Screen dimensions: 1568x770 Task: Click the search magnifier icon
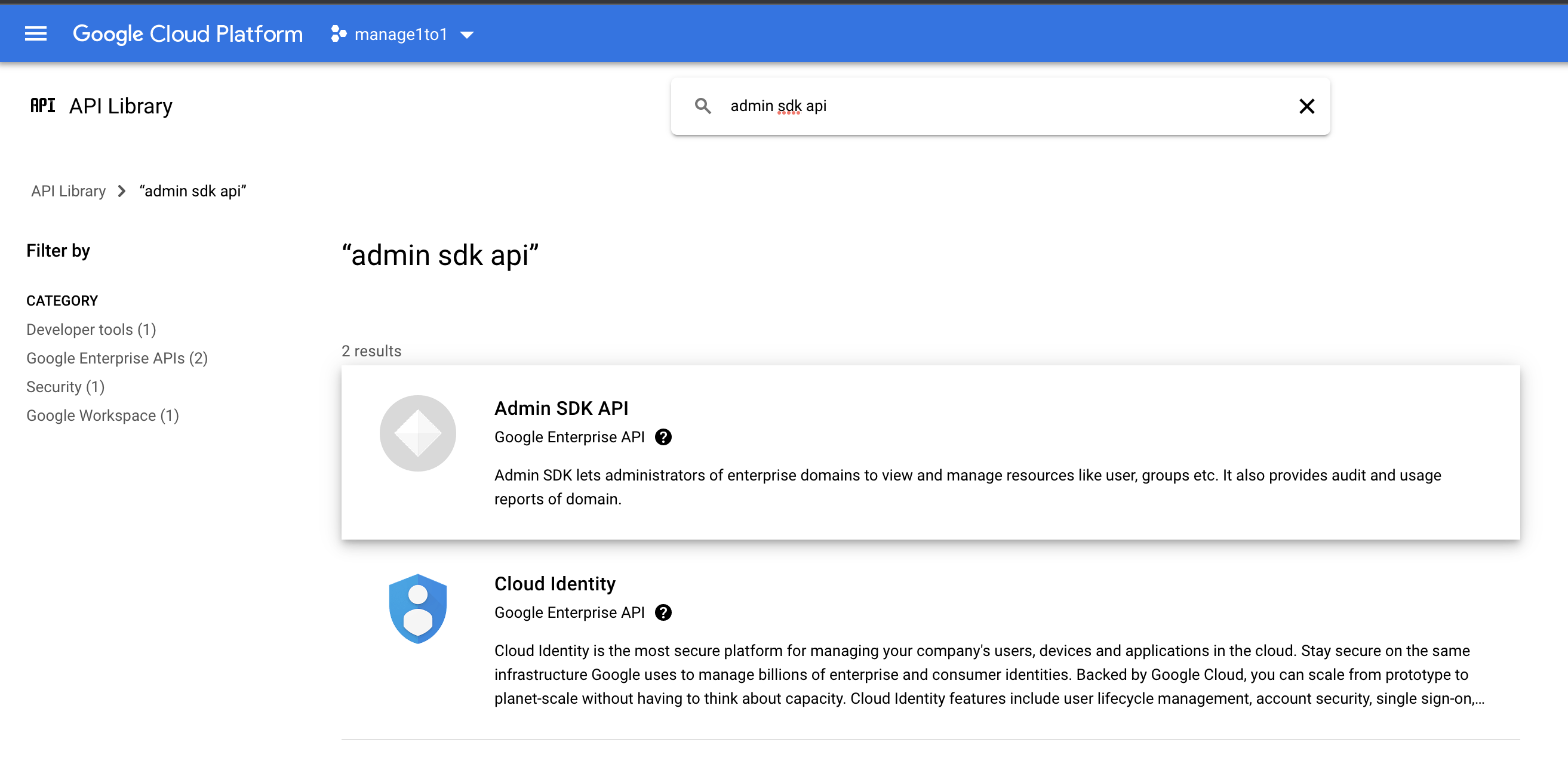click(702, 106)
